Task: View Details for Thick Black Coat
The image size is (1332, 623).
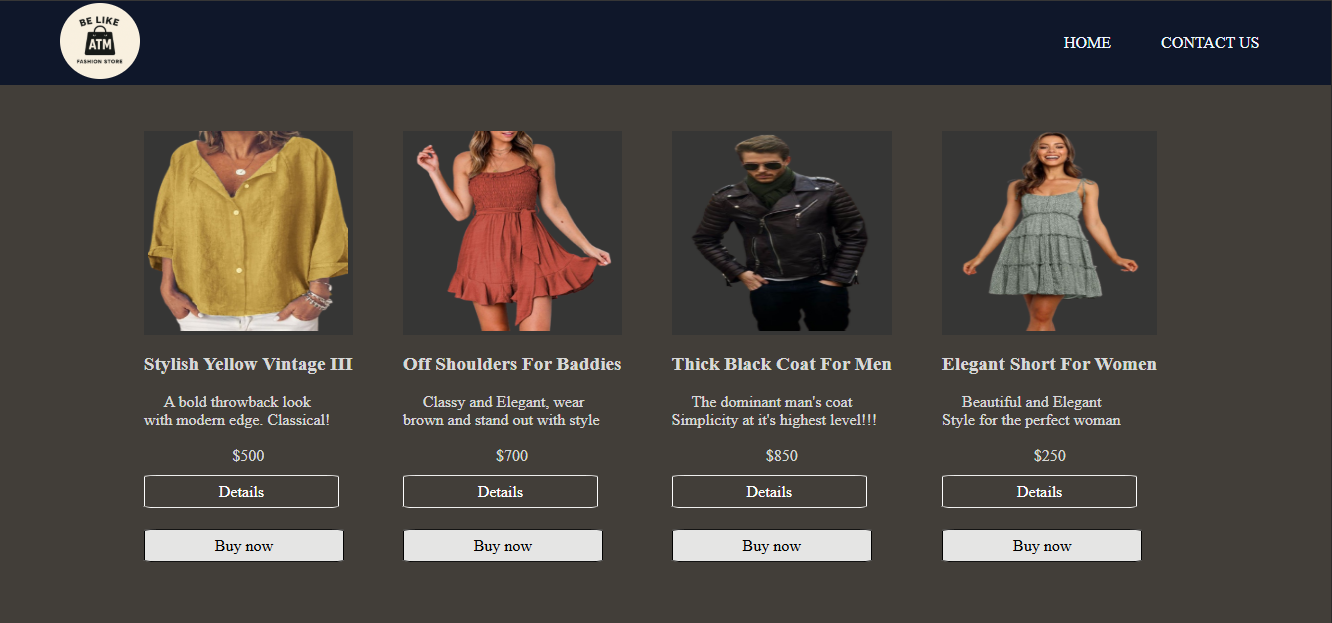Action: (x=769, y=492)
